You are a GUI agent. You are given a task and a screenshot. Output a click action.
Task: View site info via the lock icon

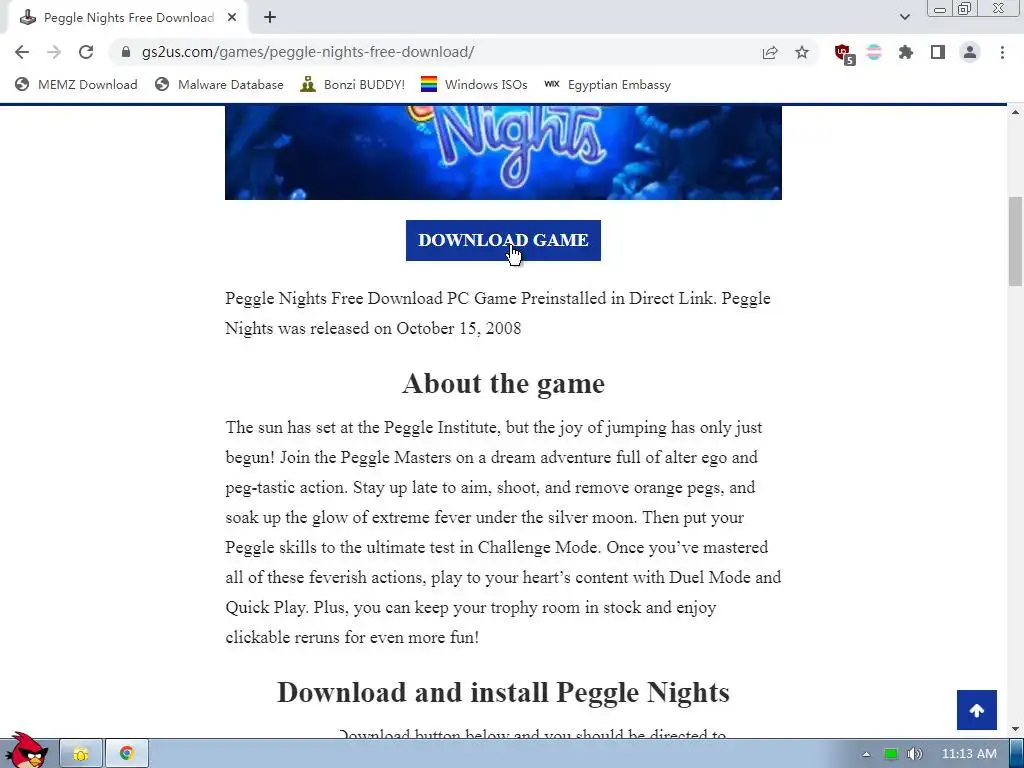(126, 52)
